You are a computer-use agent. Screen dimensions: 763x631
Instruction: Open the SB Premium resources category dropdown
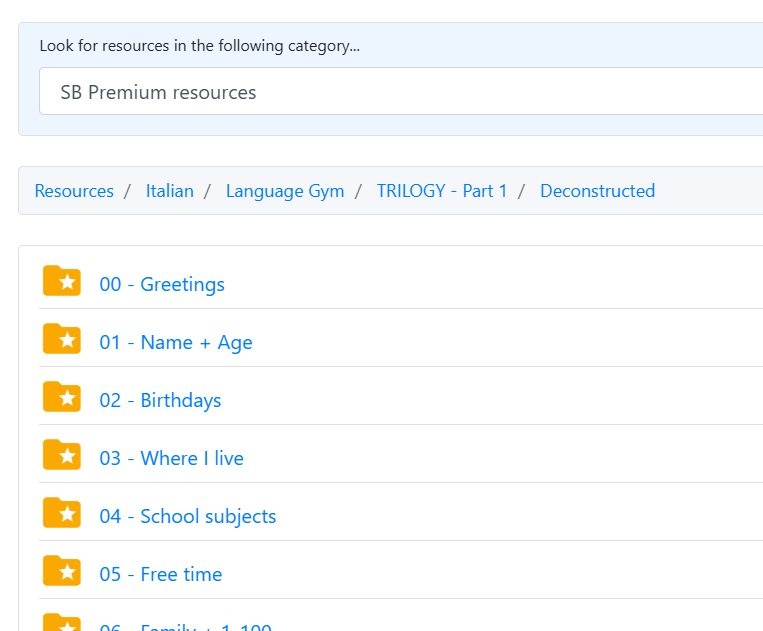pos(401,91)
